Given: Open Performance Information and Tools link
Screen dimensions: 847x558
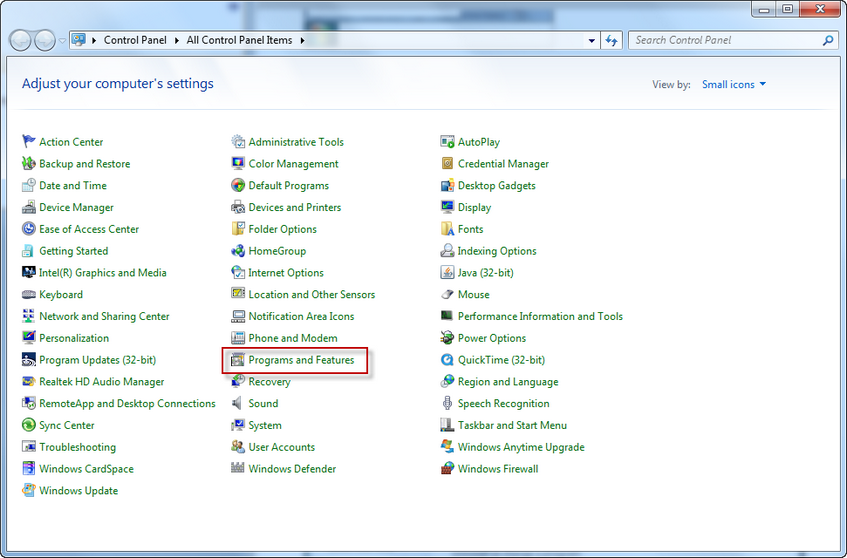Looking at the screenshot, I should [540, 316].
